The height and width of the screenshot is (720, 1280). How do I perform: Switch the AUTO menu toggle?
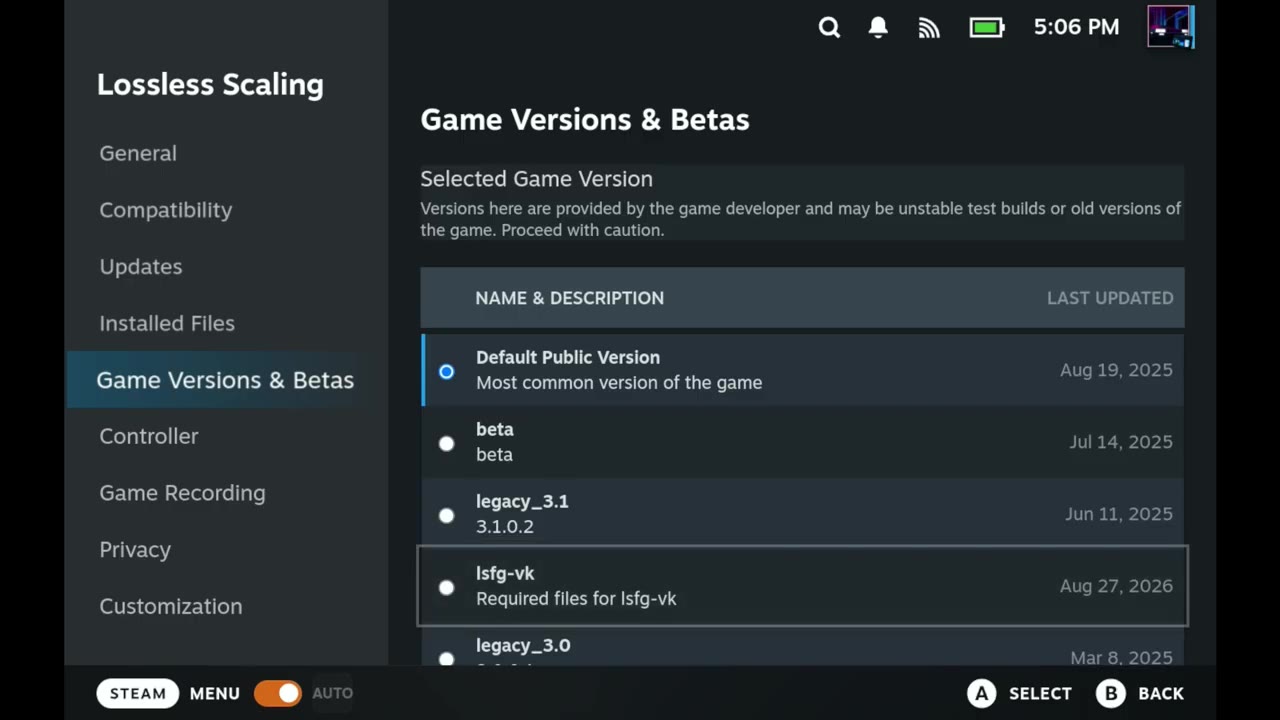pyautogui.click(x=277, y=693)
